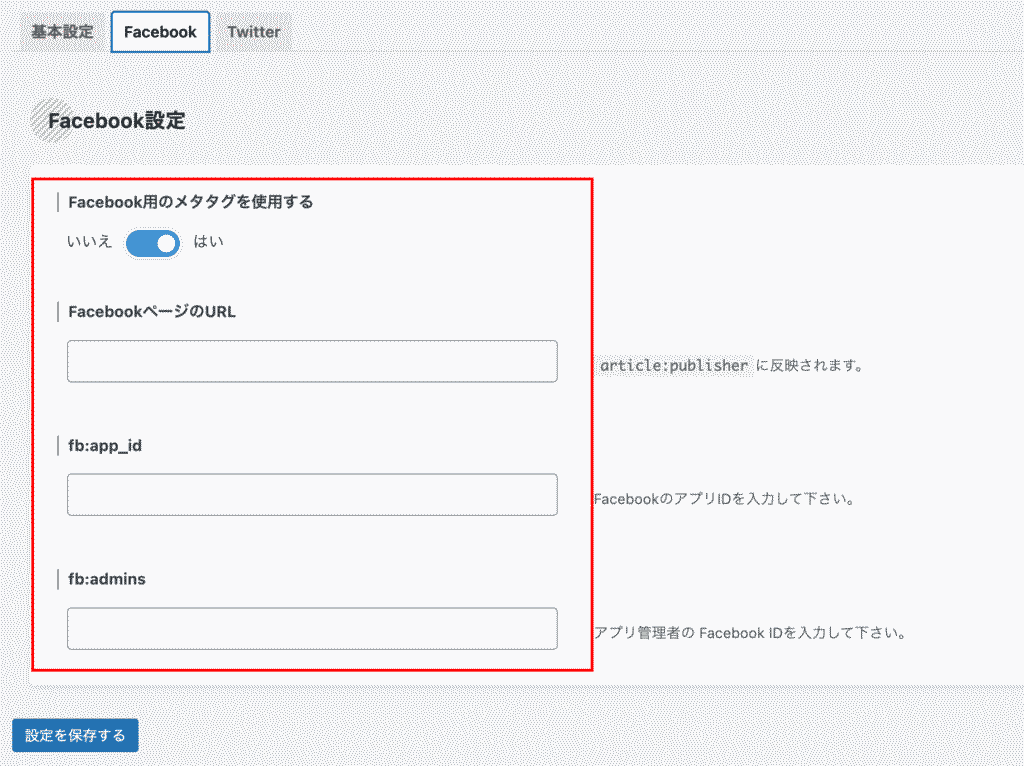The image size is (1024, 766).
Task: Click inside the fb:app_id text box
Action: click(x=312, y=495)
